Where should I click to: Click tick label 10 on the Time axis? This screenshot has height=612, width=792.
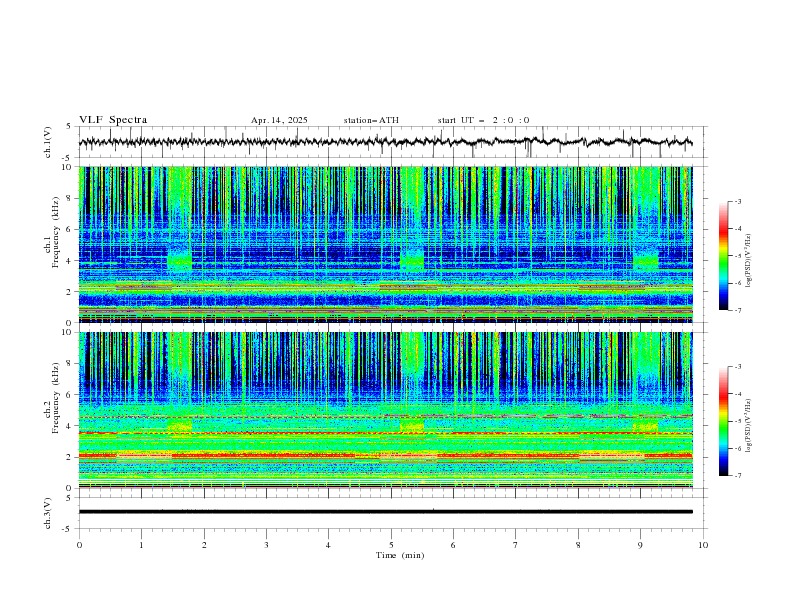[703, 545]
